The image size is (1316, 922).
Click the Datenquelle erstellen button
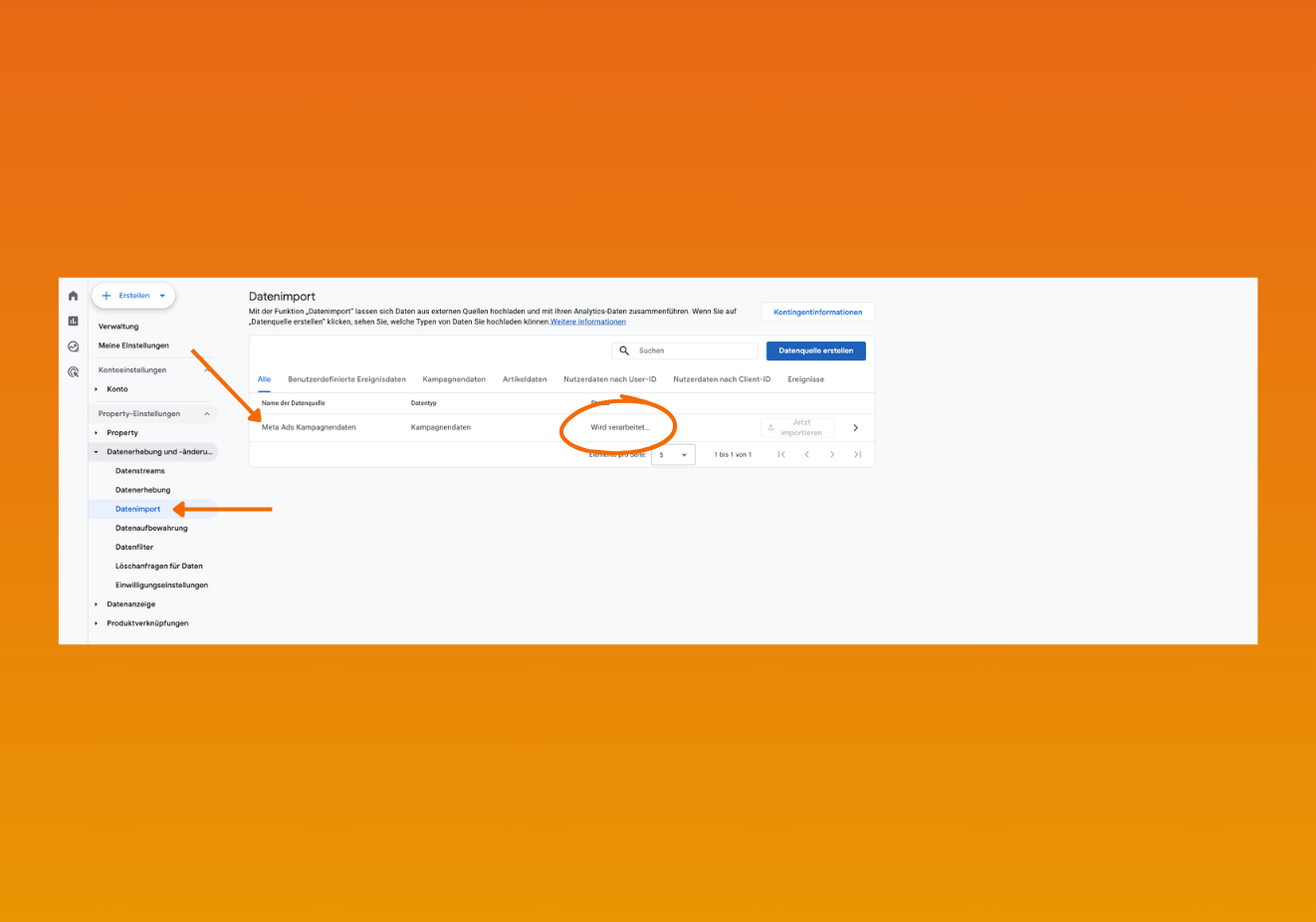coord(816,350)
